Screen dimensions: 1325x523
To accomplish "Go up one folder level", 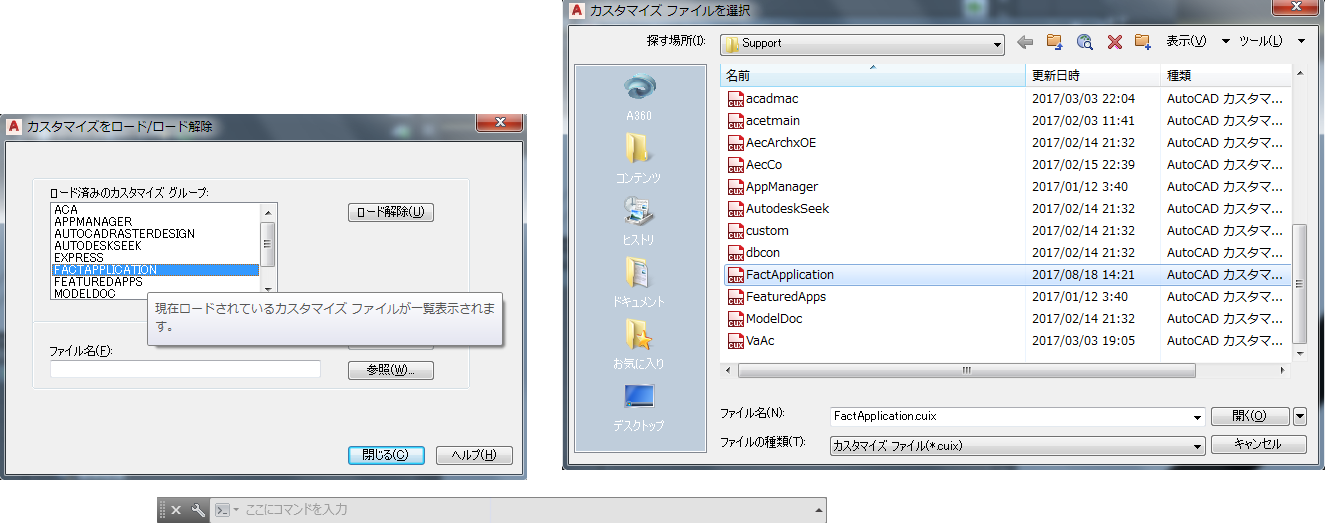I will (x=1054, y=42).
